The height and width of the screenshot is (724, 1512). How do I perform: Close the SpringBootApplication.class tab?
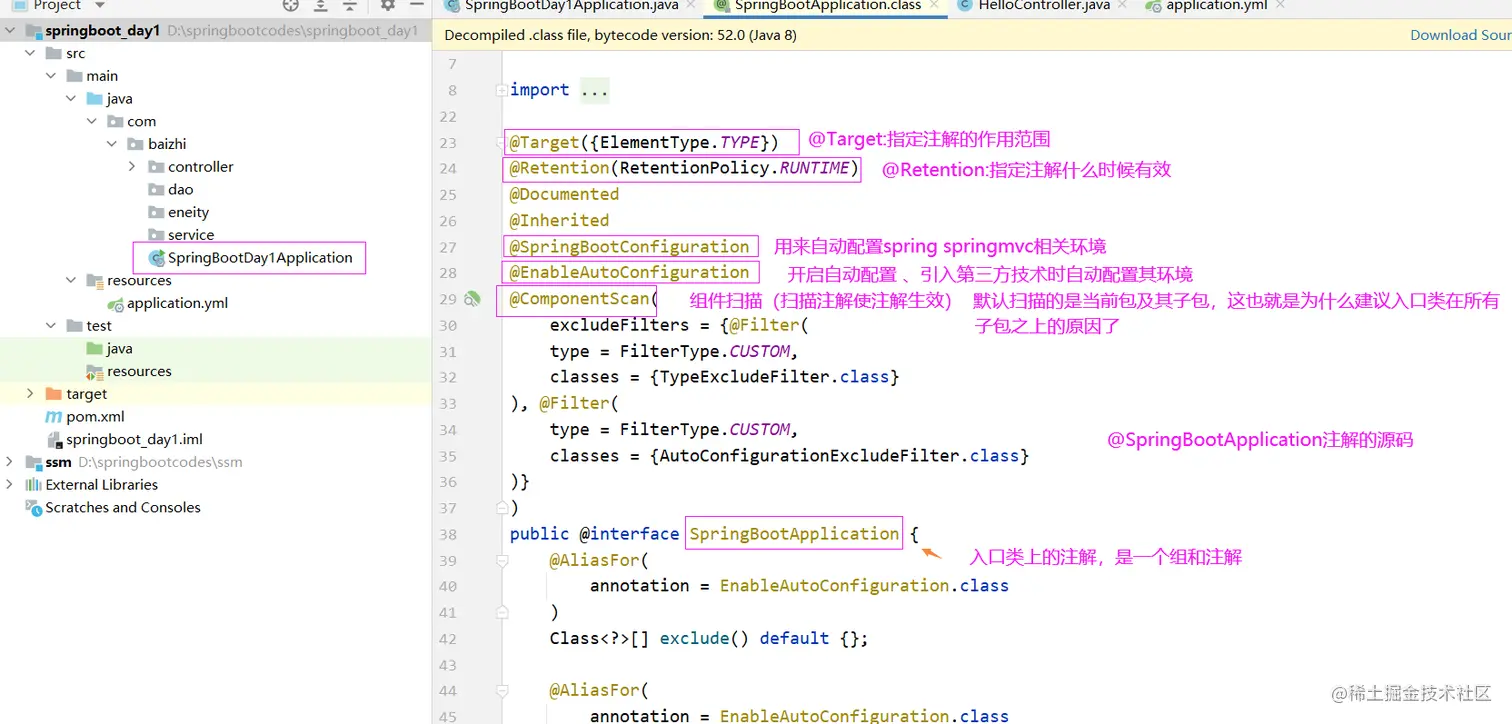(934, 5)
